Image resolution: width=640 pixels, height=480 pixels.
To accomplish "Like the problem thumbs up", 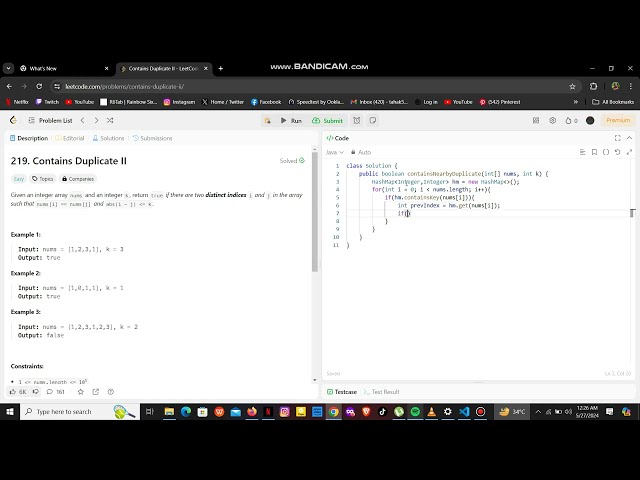I will tap(18, 392).
